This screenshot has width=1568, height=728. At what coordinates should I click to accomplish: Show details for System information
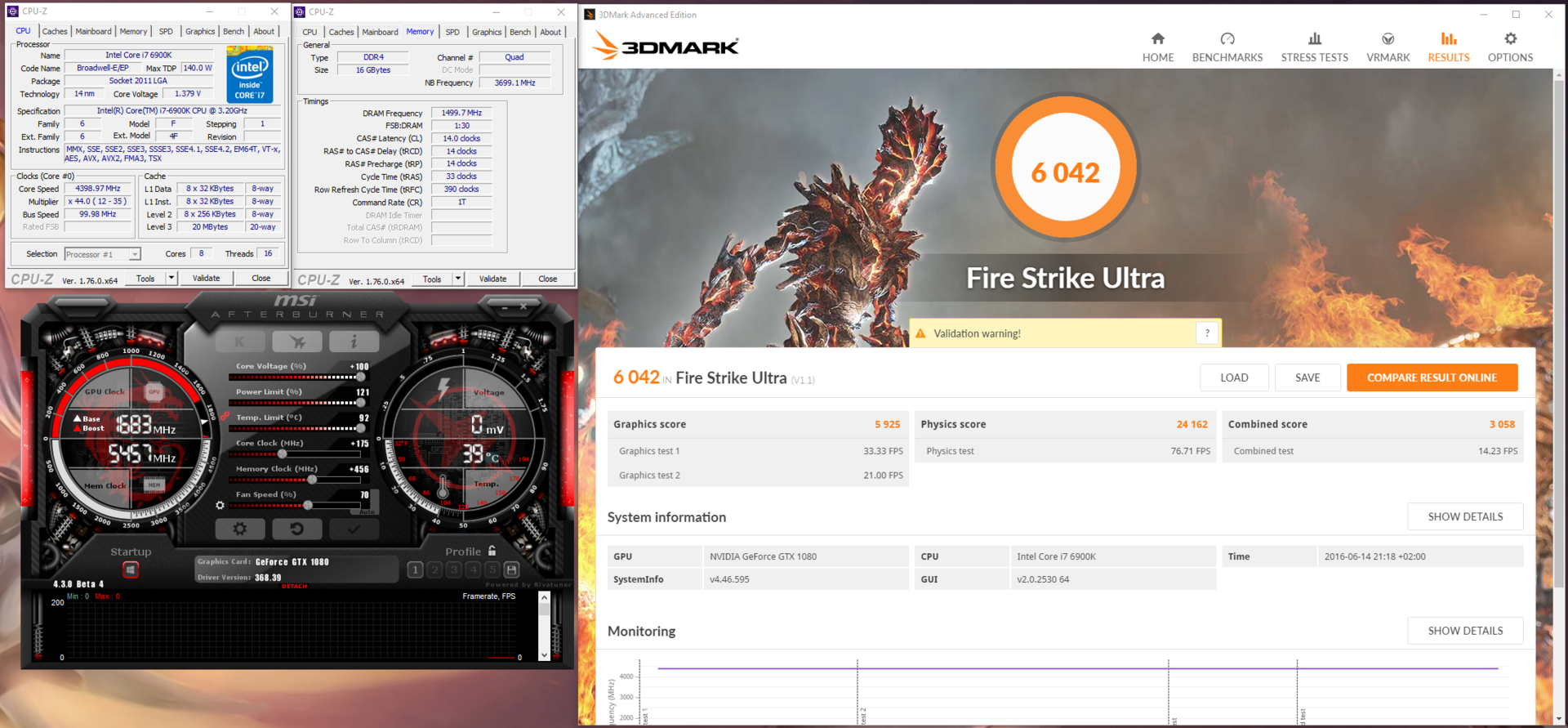pyautogui.click(x=1465, y=516)
